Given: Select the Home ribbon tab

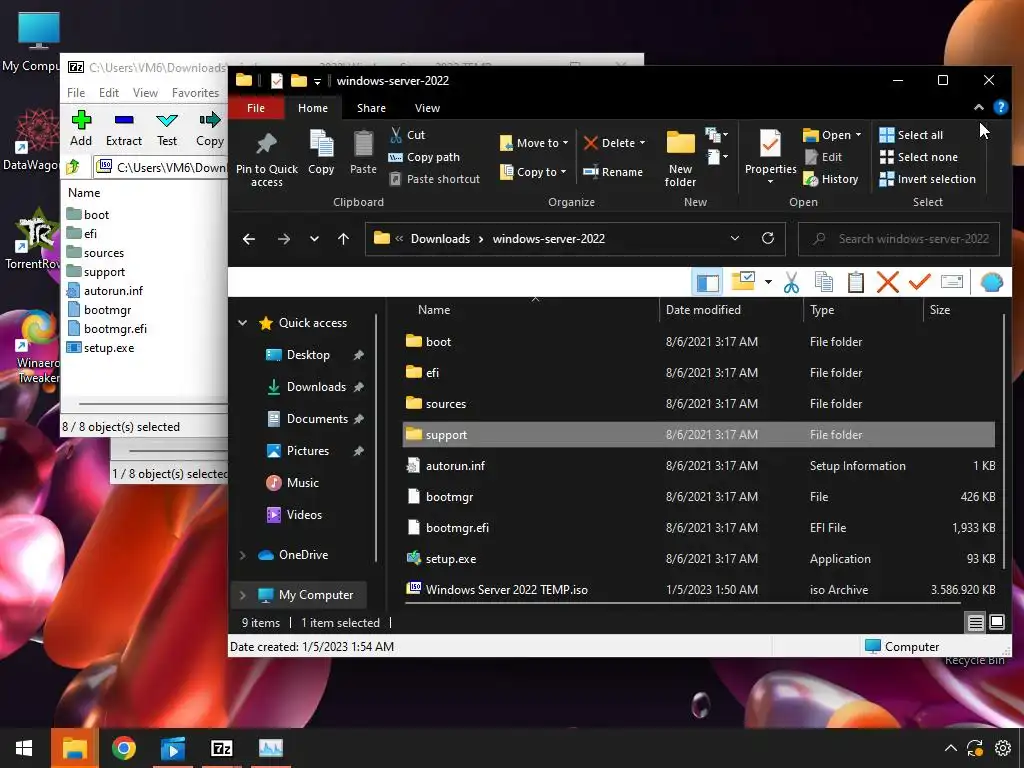Looking at the screenshot, I should [x=313, y=108].
